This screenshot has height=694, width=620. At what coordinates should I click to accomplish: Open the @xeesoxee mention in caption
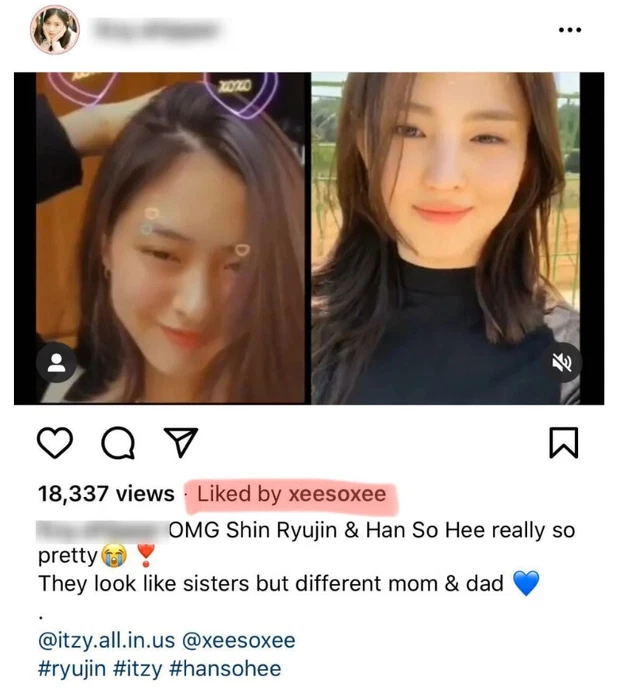239,640
